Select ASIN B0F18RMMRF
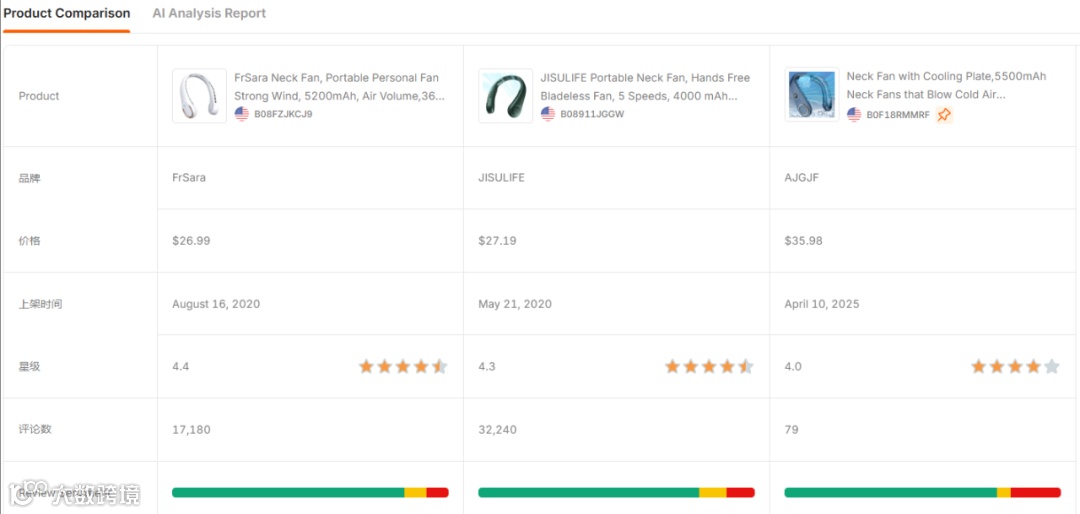Screen dimensions: 1080x514 tap(898, 115)
